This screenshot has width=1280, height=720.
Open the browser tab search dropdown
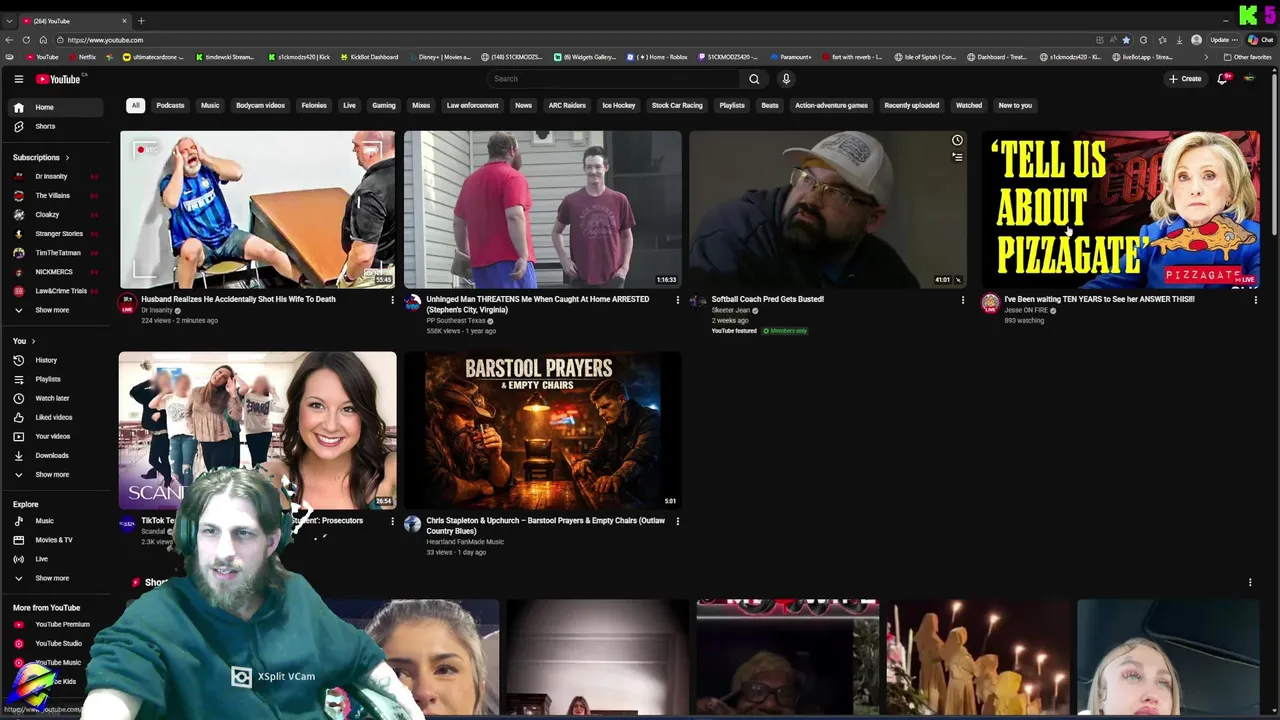(9, 21)
